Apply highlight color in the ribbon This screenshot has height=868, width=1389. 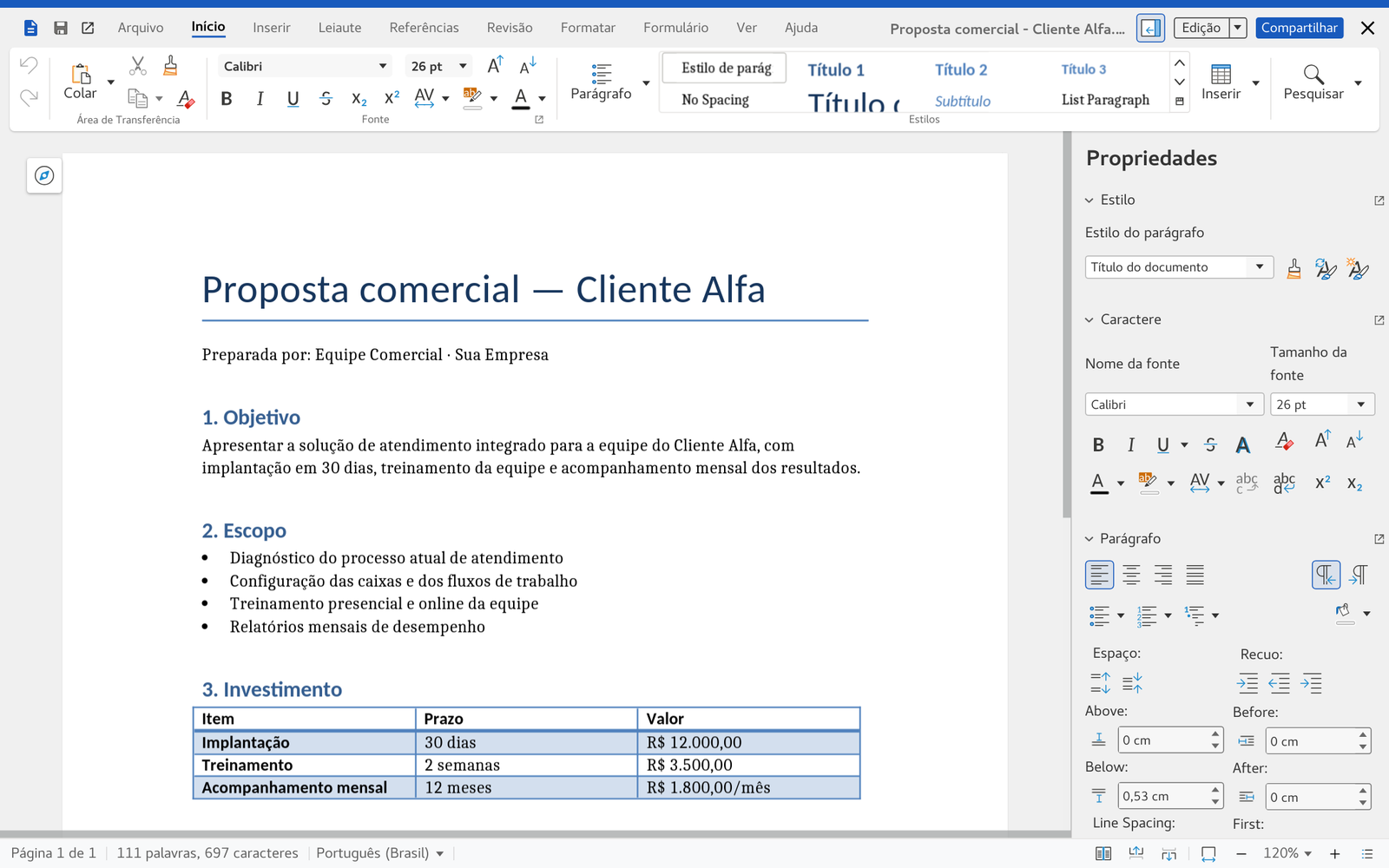tap(472, 98)
